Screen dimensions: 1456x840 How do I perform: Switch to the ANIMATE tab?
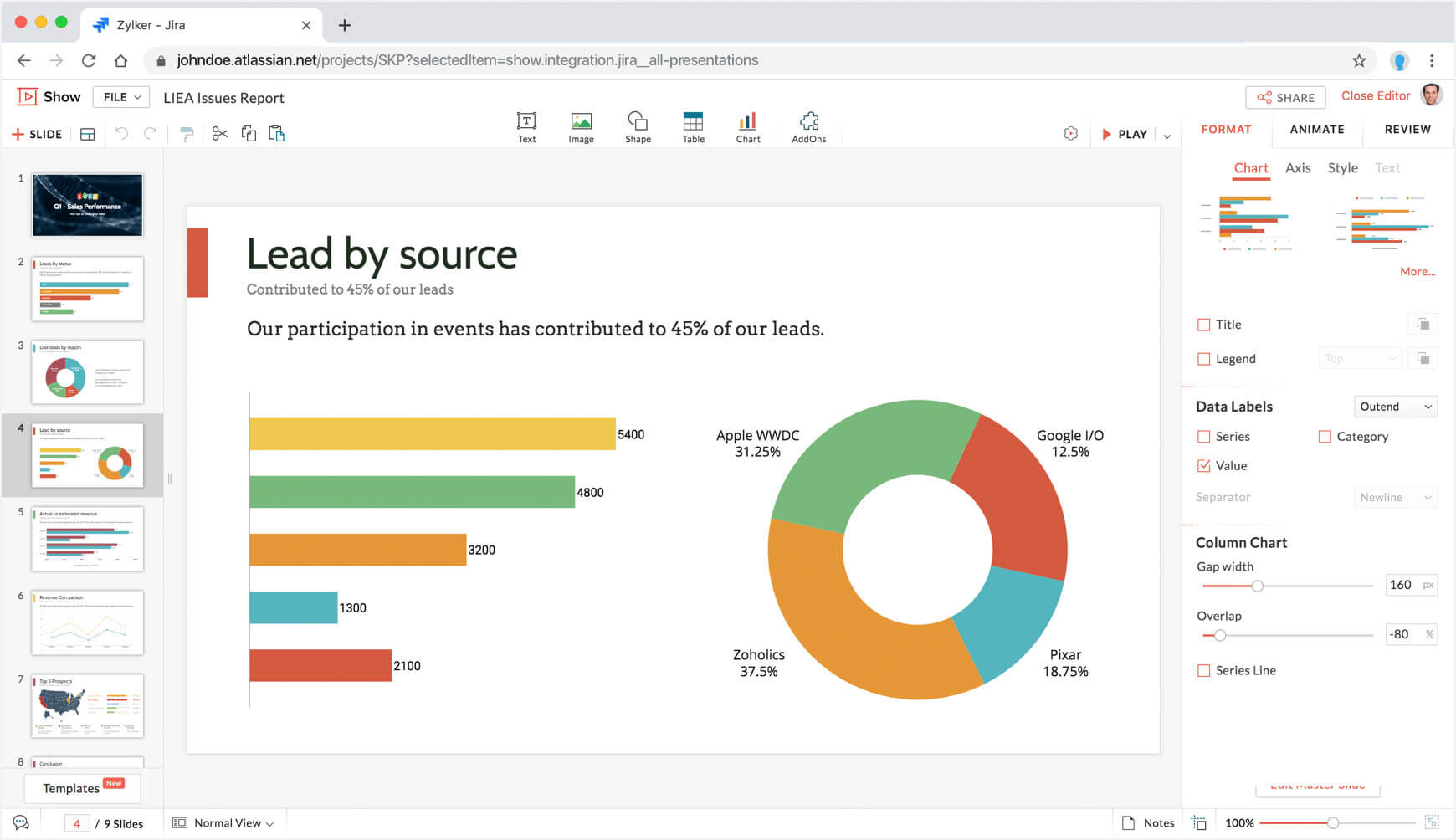click(1317, 130)
